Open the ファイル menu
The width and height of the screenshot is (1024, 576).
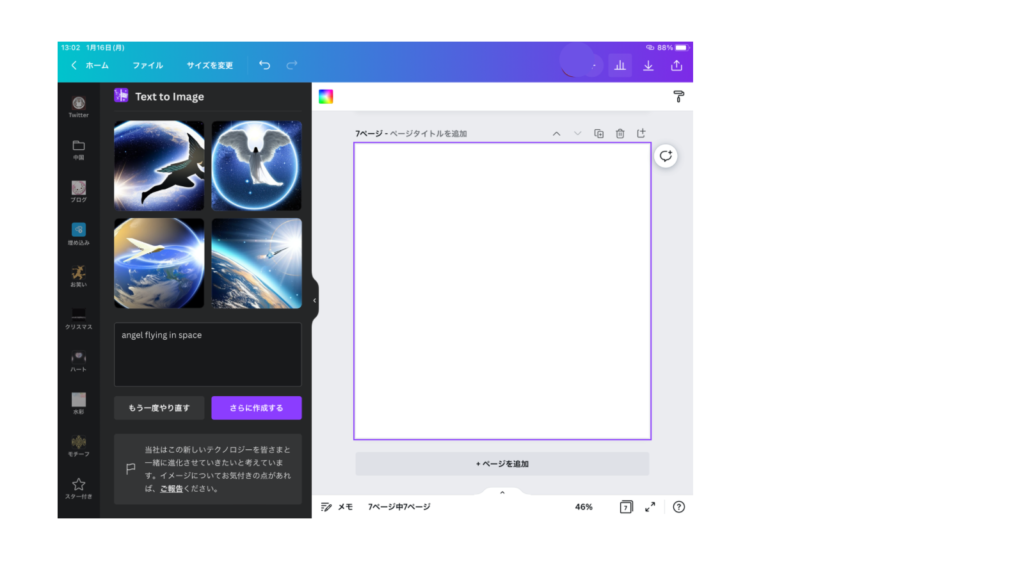(148, 65)
